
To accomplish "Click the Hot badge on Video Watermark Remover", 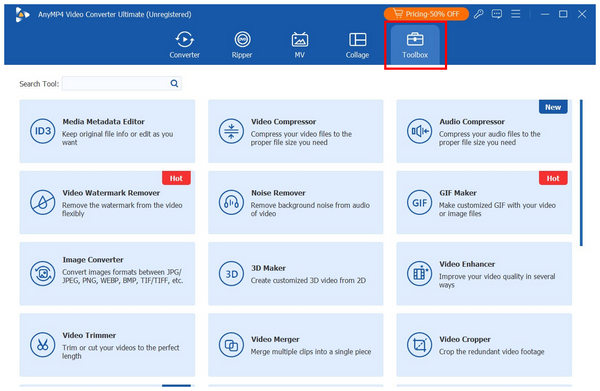I will tap(176, 178).
